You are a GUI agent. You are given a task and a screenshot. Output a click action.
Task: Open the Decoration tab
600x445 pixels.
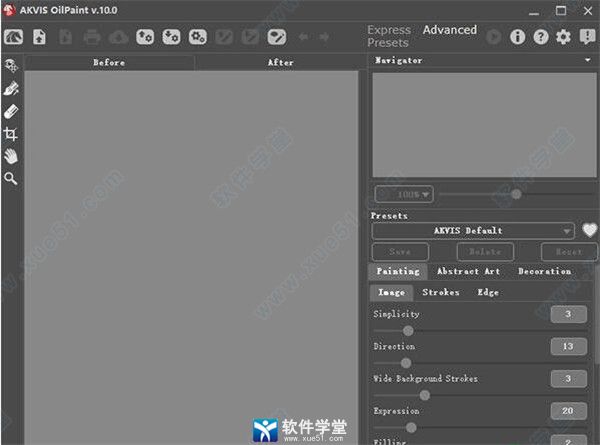coord(545,271)
